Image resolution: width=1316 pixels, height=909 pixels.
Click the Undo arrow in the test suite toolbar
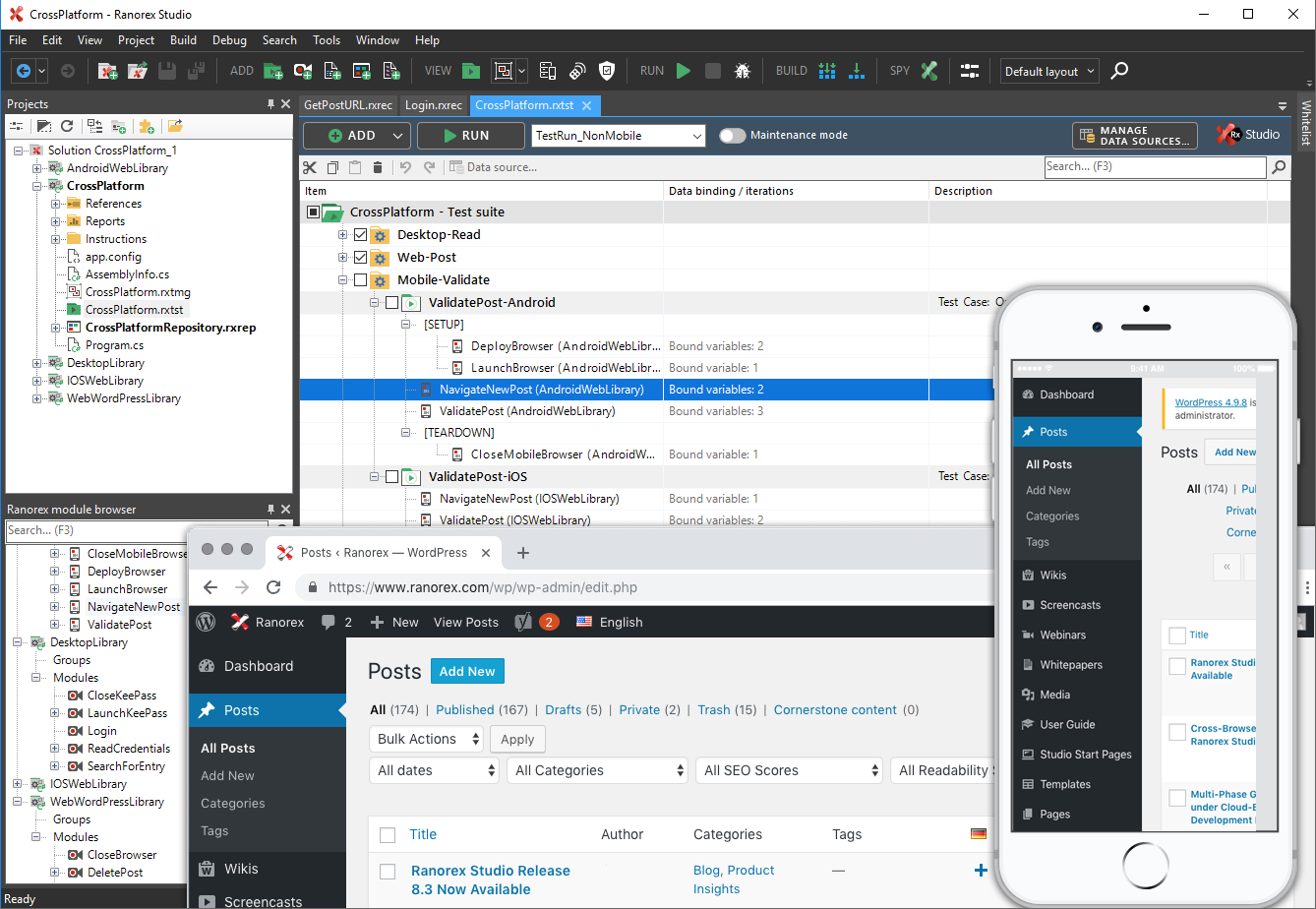click(x=404, y=167)
